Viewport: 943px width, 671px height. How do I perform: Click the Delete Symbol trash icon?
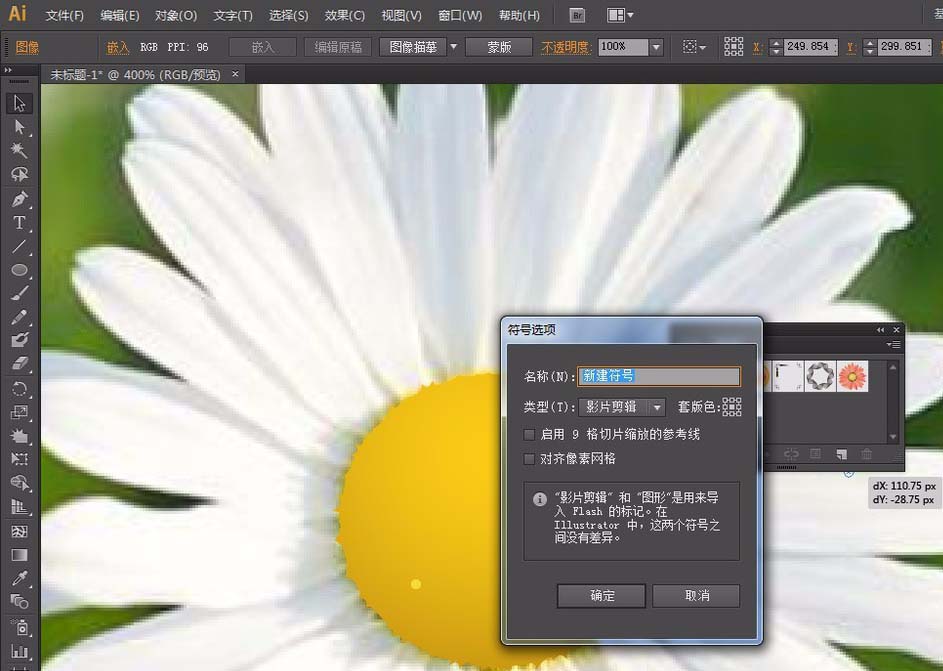pyautogui.click(x=867, y=455)
